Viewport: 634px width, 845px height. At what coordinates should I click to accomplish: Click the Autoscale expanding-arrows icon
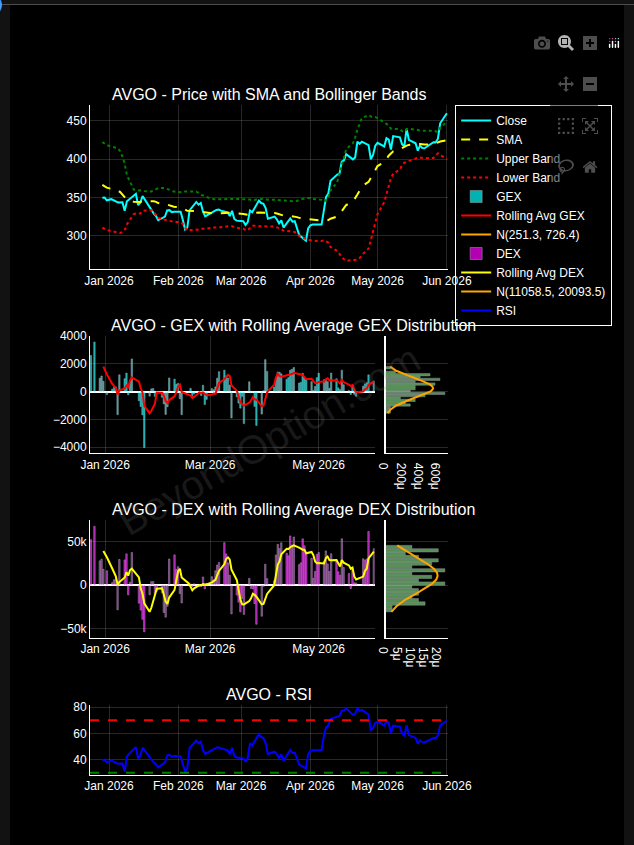coord(590,126)
